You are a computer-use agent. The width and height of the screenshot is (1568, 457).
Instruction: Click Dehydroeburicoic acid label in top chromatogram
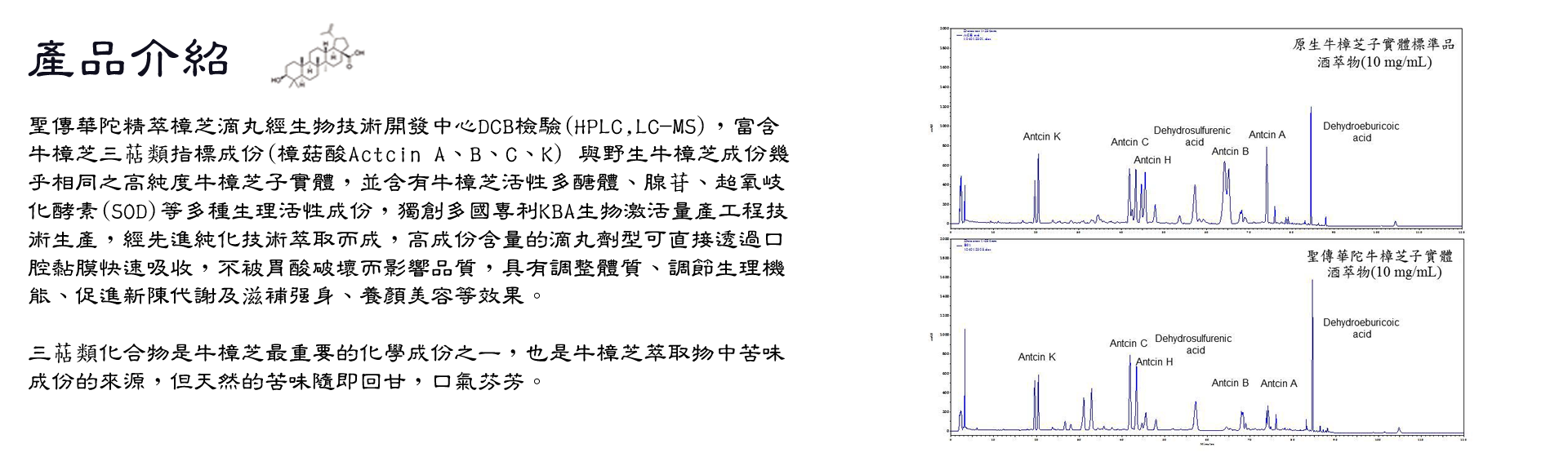(1361, 132)
